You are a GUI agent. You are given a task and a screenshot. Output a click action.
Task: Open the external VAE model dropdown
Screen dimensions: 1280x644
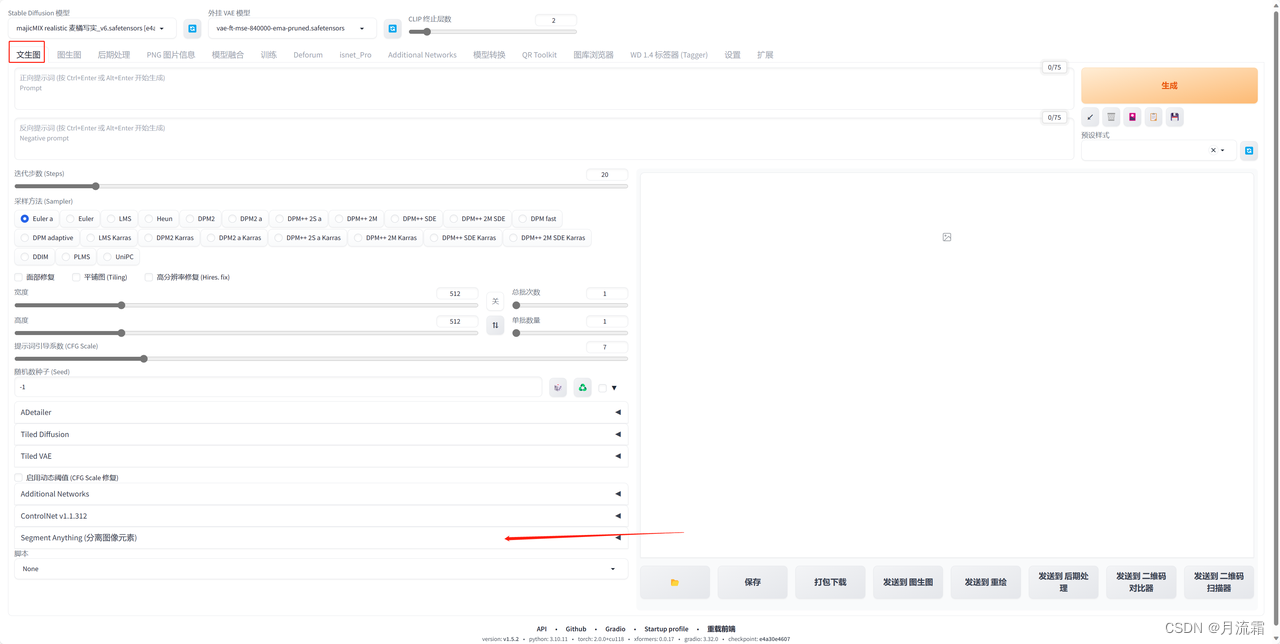[292, 28]
